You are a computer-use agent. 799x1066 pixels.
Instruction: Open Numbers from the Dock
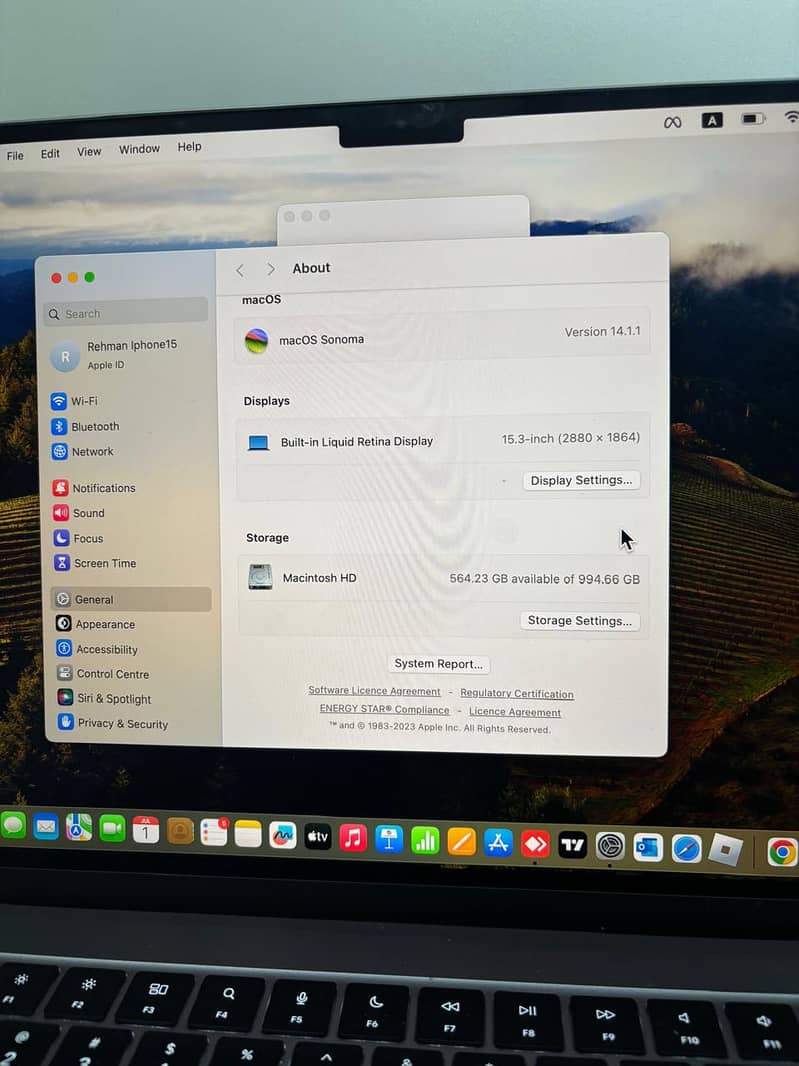[425, 840]
